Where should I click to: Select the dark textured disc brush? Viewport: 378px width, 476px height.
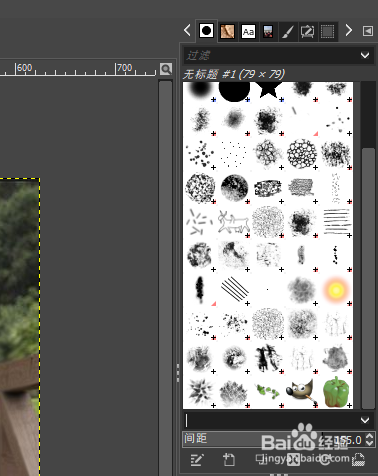coord(234,188)
